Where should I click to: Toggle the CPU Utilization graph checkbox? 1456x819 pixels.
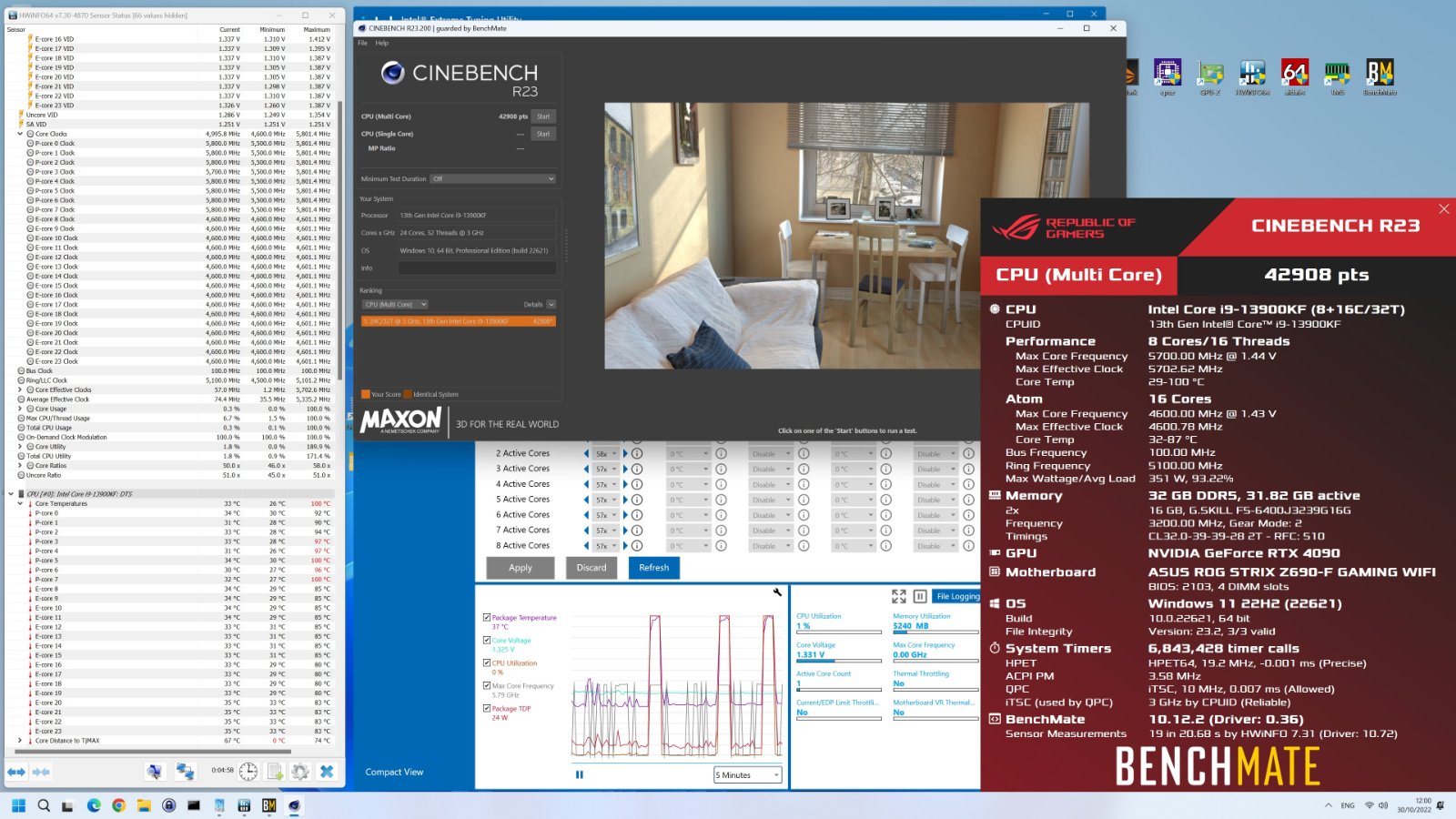(487, 662)
